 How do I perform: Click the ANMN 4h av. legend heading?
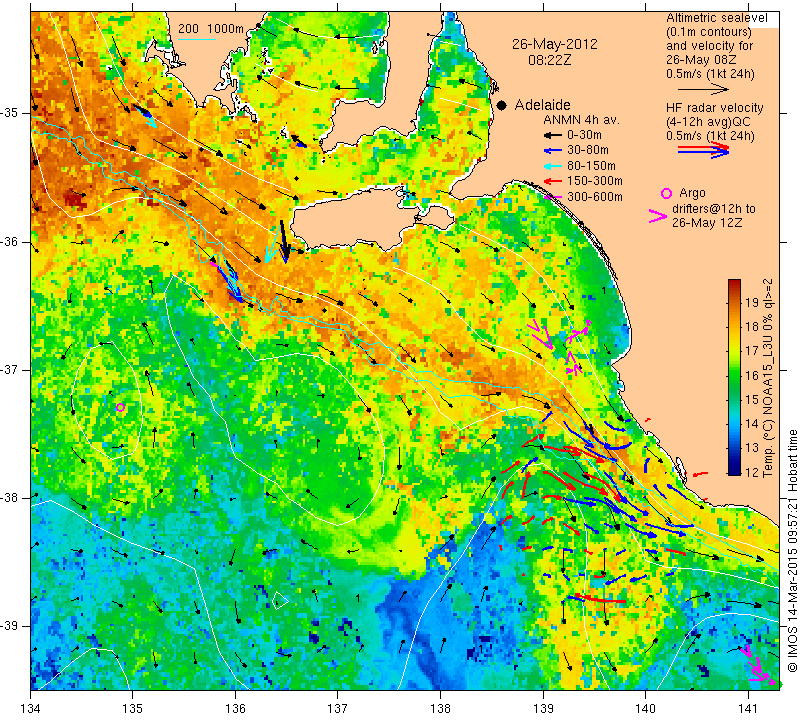[x=581, y=120]
